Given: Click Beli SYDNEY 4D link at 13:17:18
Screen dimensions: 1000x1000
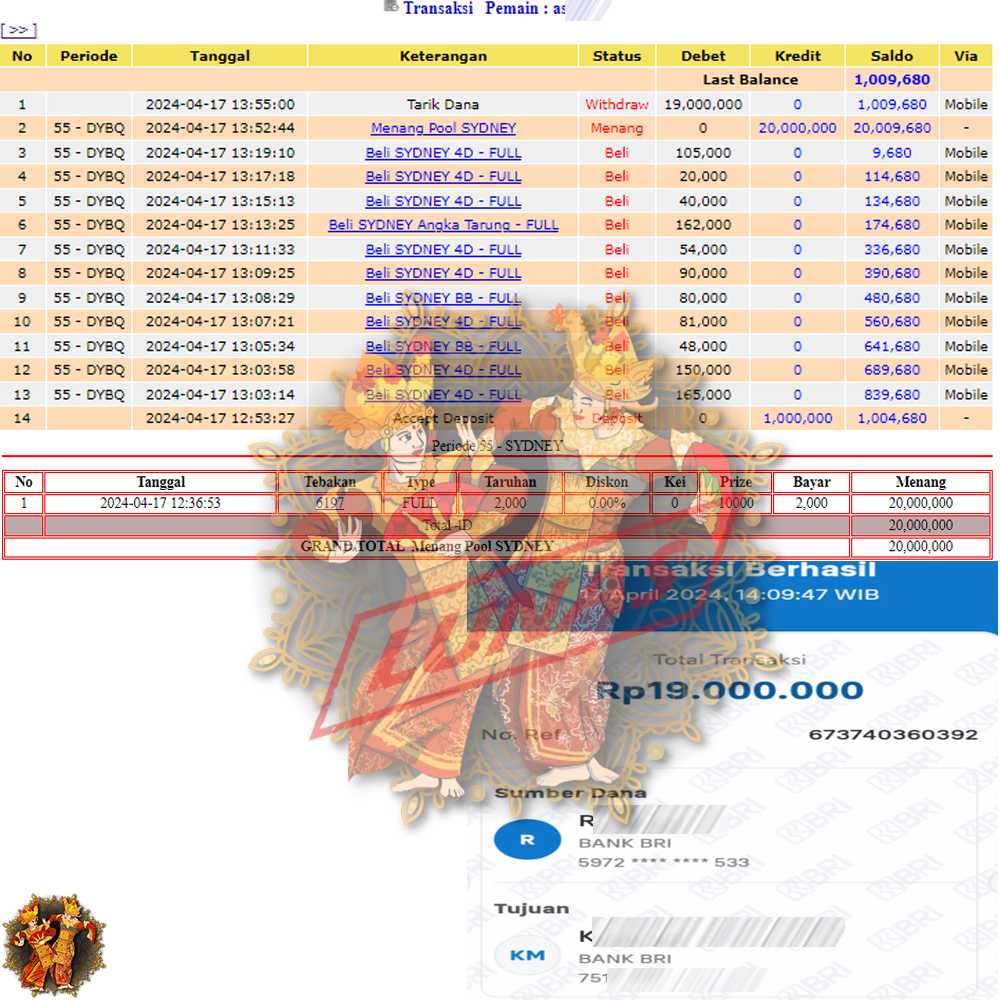Looking at the screenshot, I should (x=443, y=177).
